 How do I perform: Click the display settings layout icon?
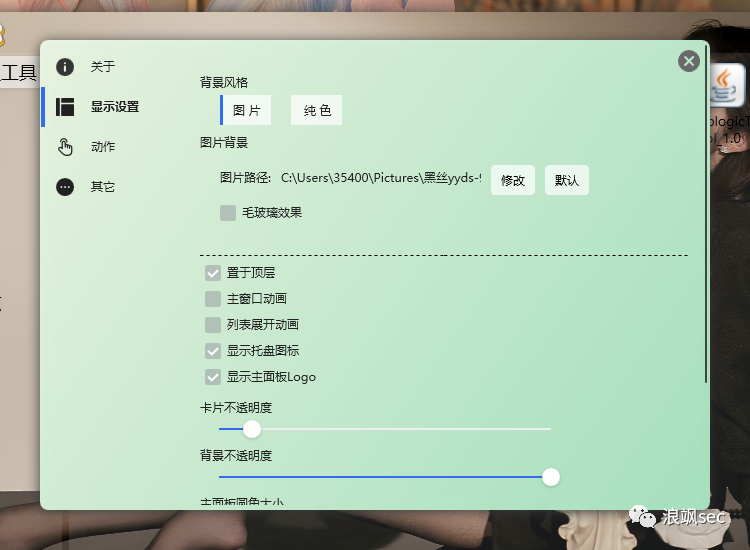coord(65,107)
